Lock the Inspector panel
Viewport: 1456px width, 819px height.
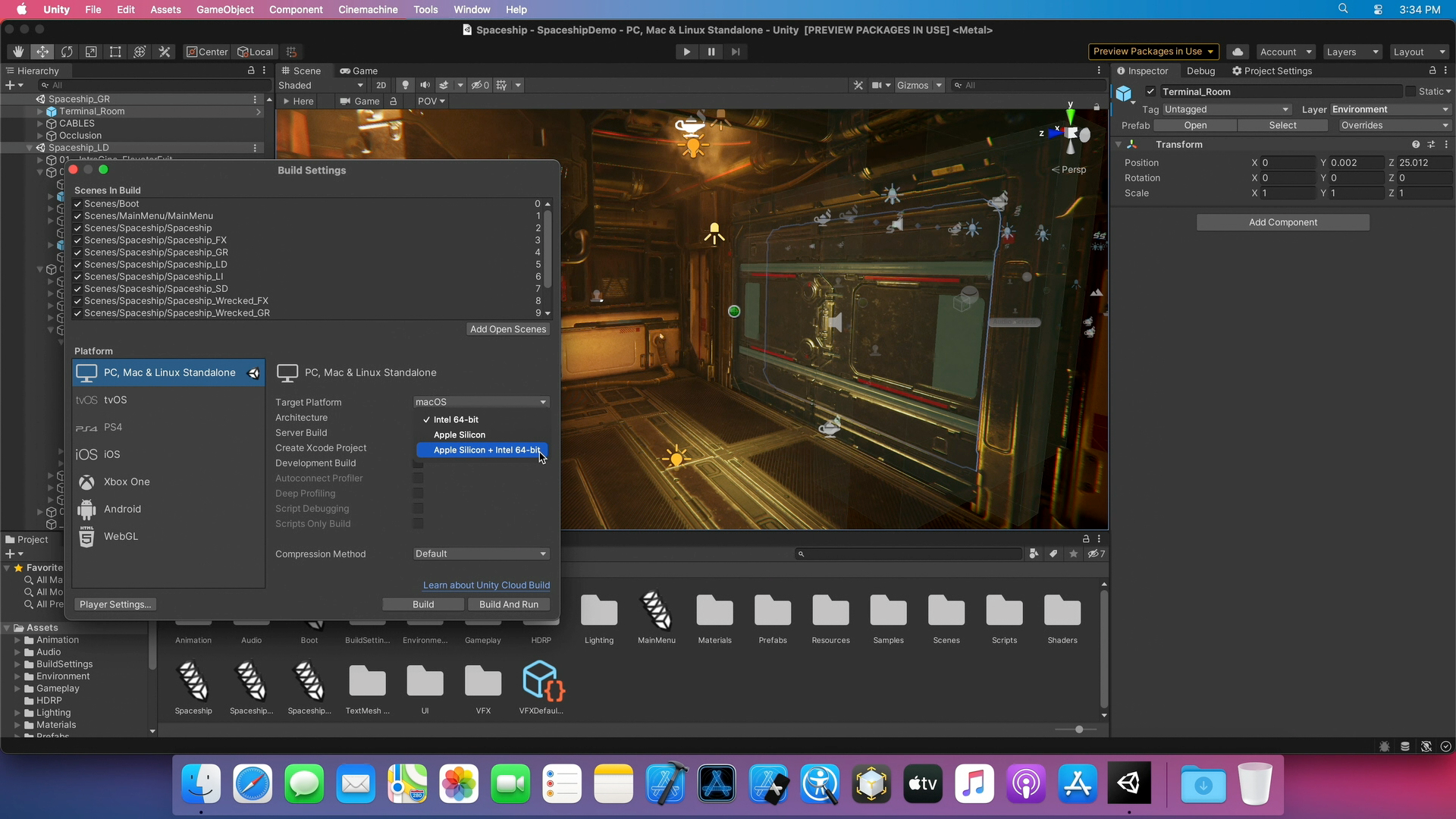1432,71
